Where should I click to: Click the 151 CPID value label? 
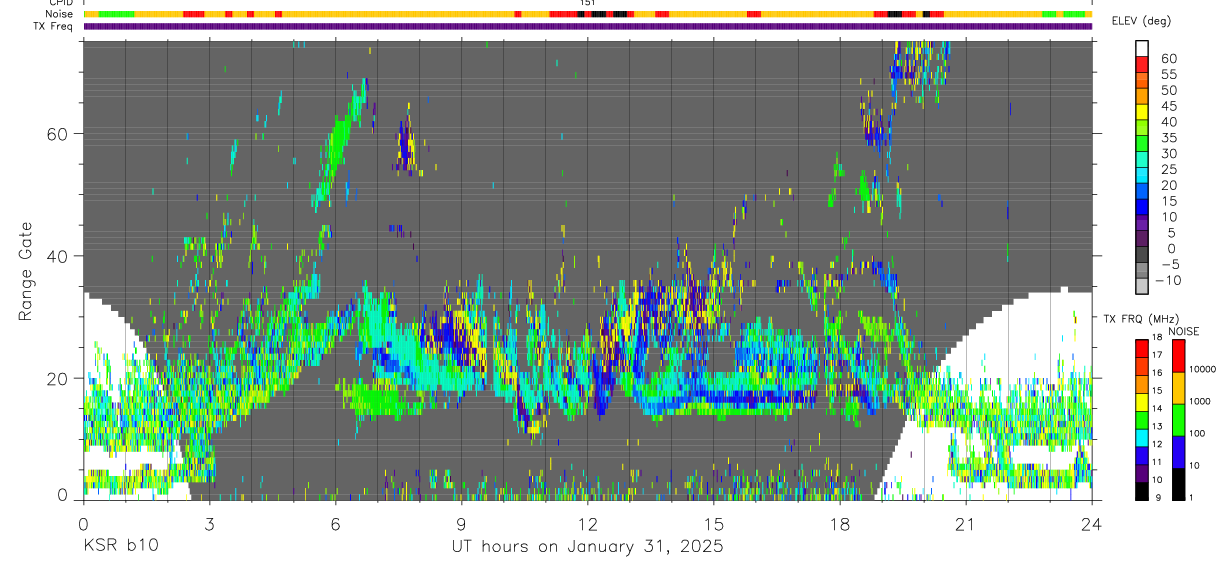point(588,3)
